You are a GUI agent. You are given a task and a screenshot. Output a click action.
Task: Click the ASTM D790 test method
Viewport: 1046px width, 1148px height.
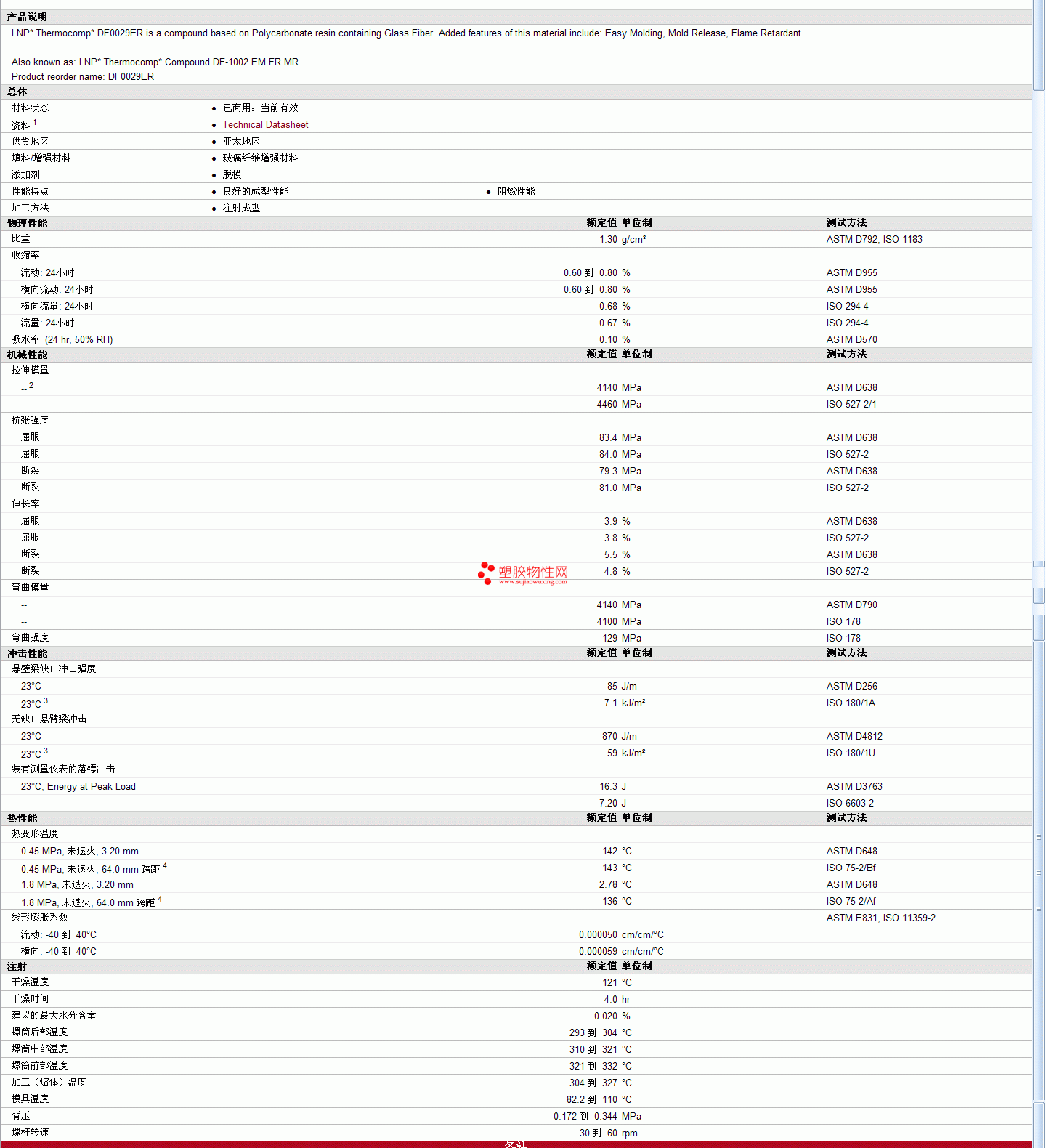pos(851,605)
